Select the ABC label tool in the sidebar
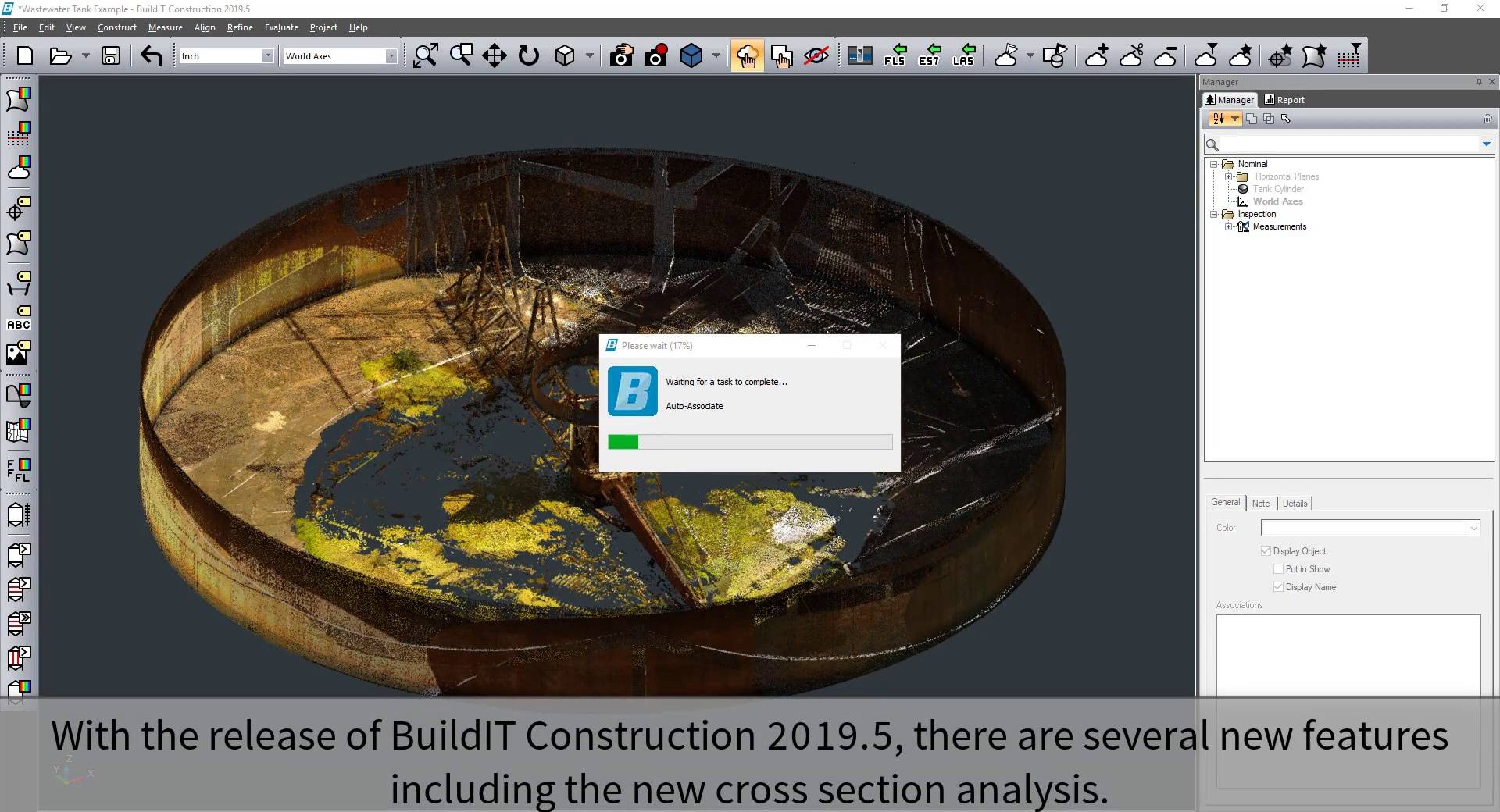The height and width of the screenshot is (812, 1500). (x=19, y=323)
